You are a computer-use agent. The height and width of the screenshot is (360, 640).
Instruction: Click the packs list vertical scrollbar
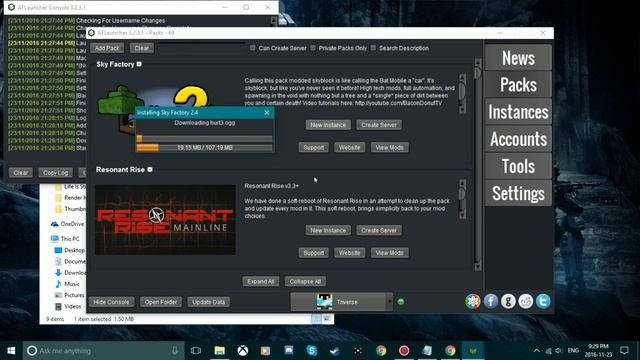pyautogui.click(x=478, y=164)
